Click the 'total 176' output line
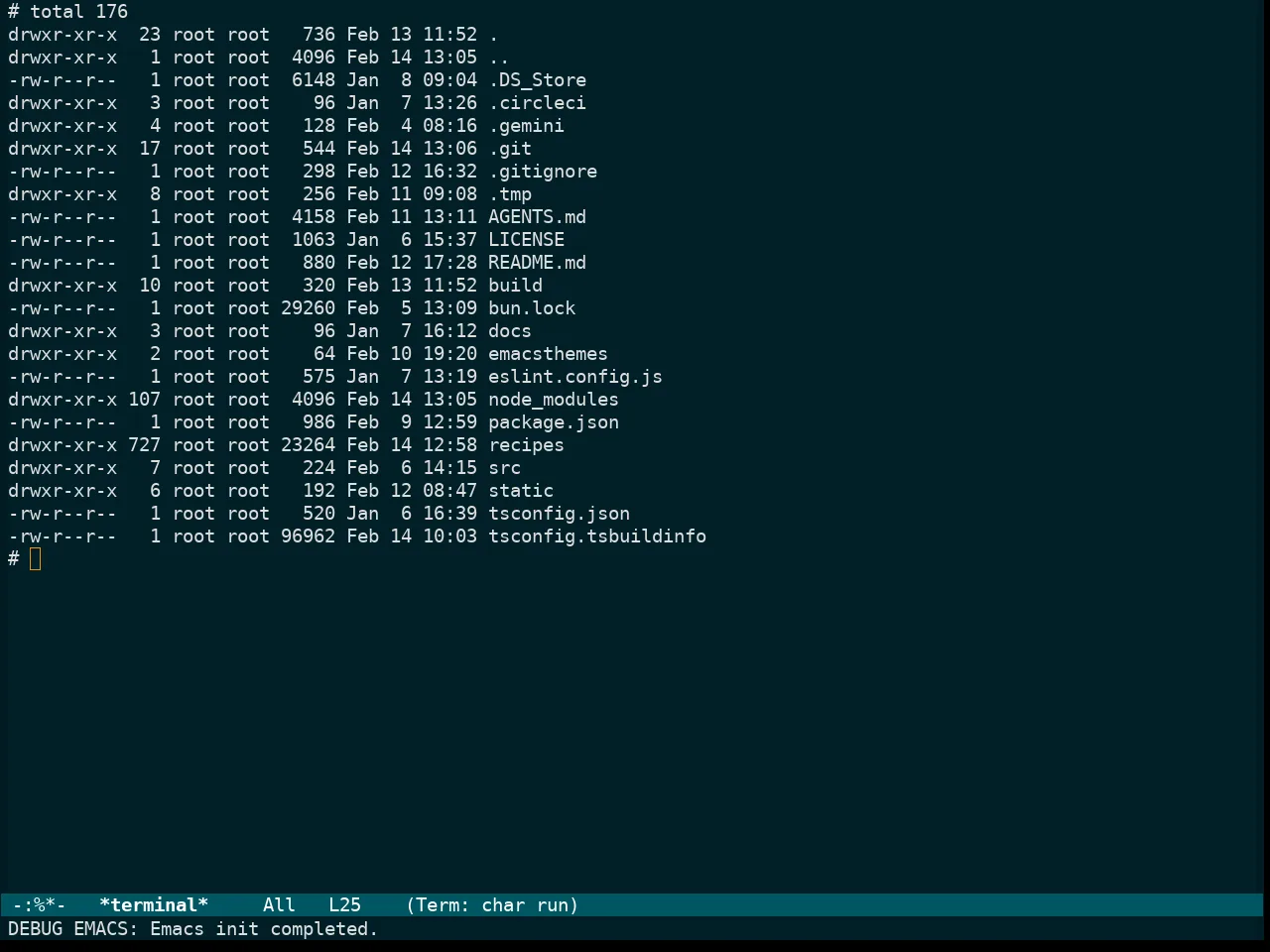 click(x=79, y=12)
